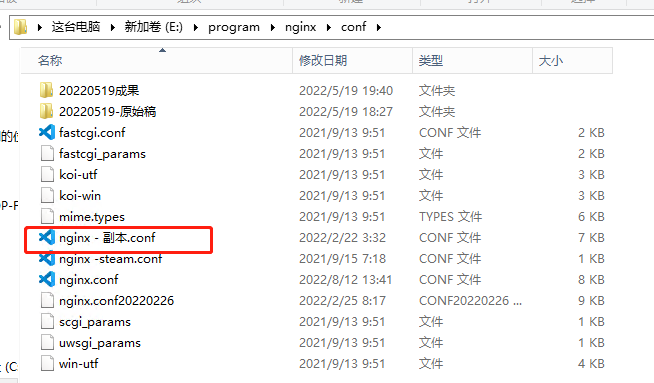
Task: Go to nginx folder in breadcrumb
Action: [300, 28]
